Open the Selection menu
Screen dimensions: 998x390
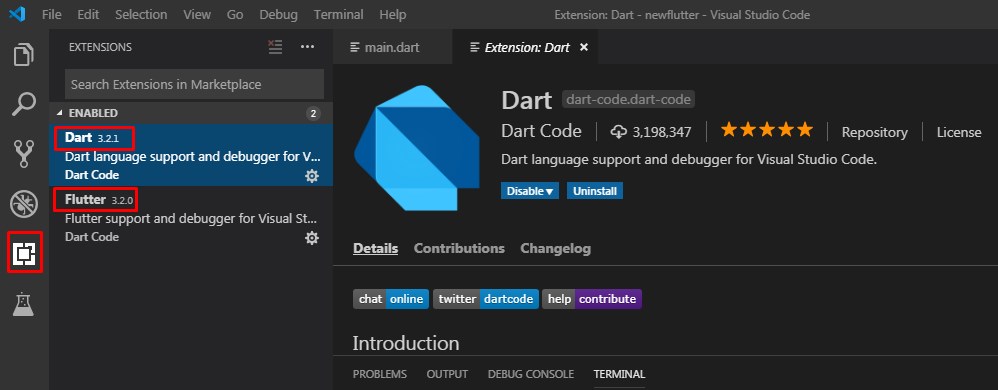pyautogui.click(x=141, y=14)
